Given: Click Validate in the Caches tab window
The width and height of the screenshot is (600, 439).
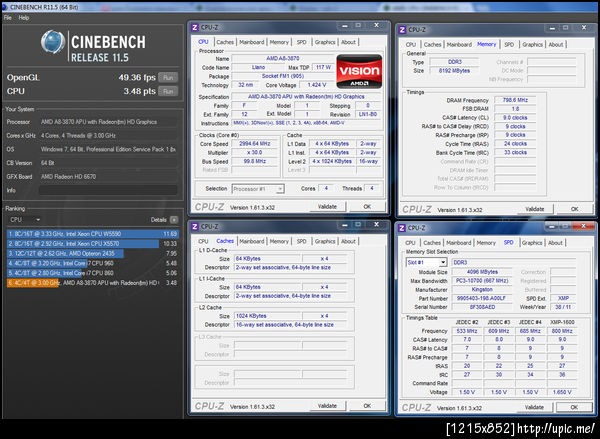Looking at the screenshot, I should pyautogui.click(x=327, y=406).
